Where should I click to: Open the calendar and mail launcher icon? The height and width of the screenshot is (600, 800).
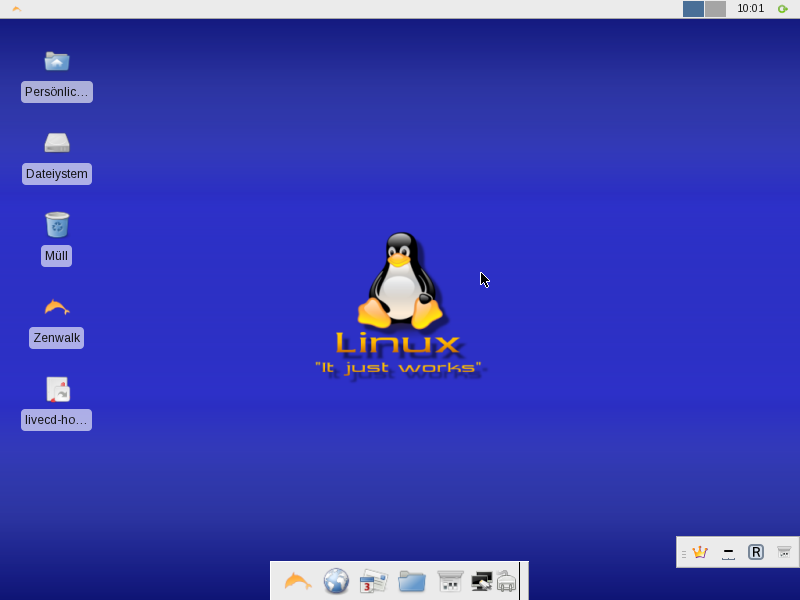click(x=372, y=580)
